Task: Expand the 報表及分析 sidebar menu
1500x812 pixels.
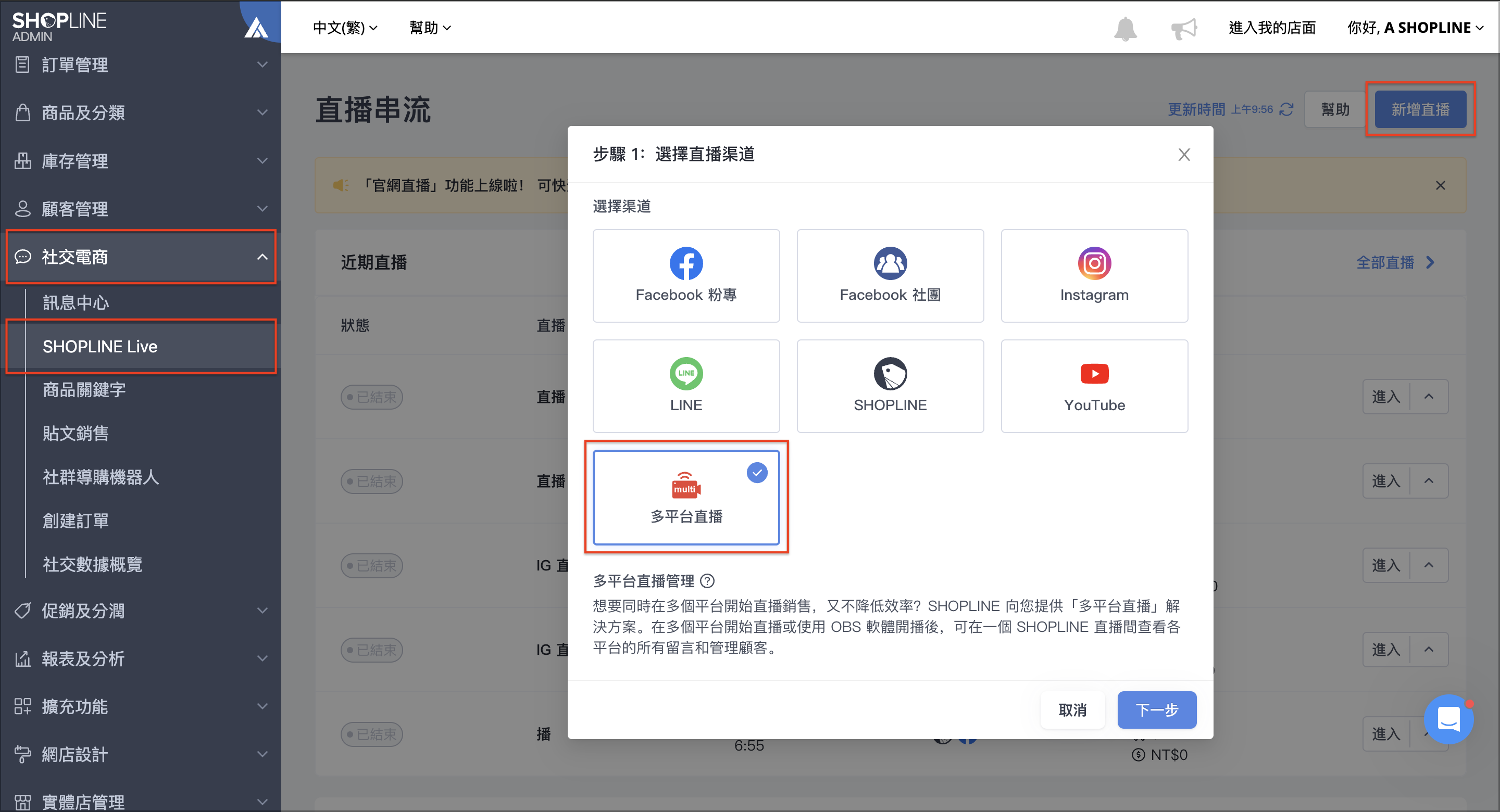Action: click(140, 658)
